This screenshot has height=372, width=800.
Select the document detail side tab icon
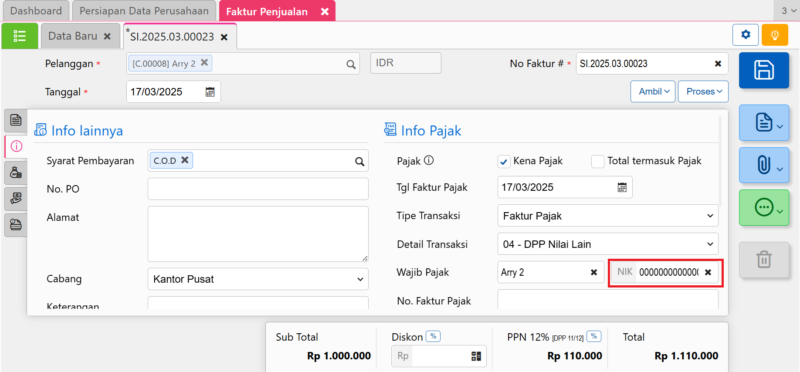click(x=16, y=121)
